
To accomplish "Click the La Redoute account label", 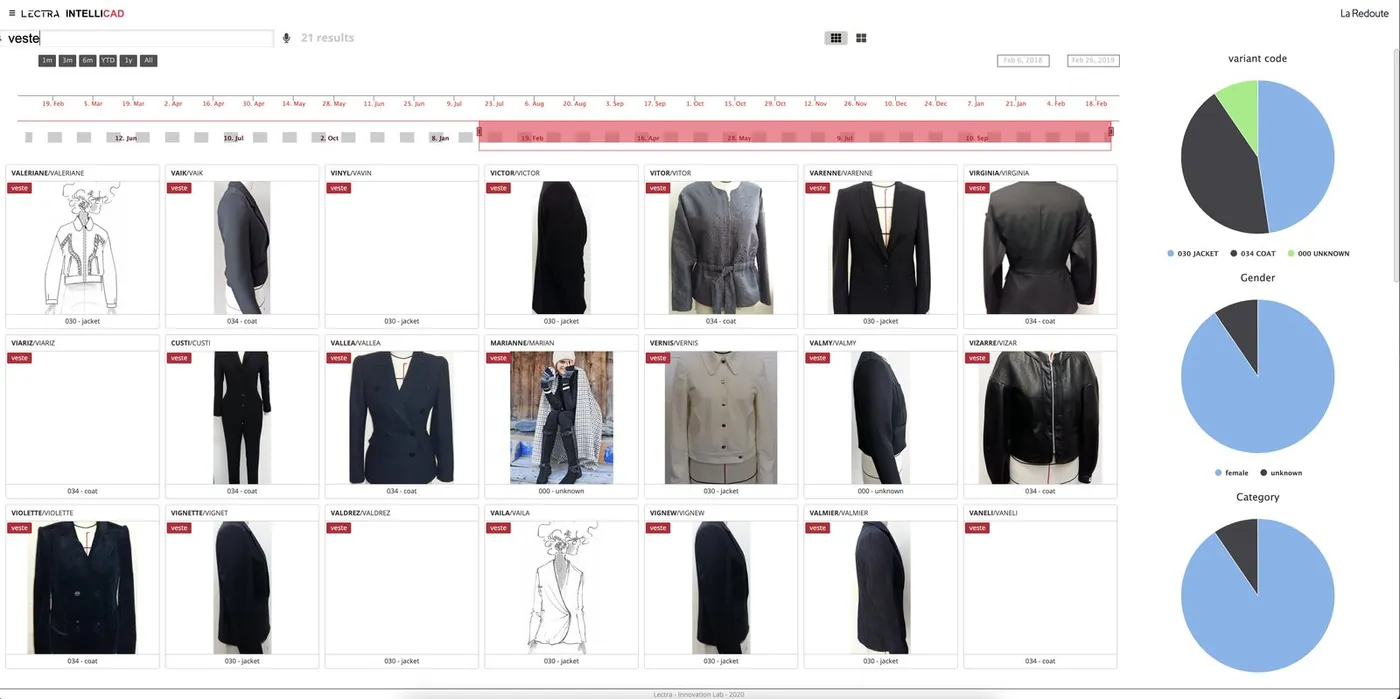I will [x=1364, y=13].
